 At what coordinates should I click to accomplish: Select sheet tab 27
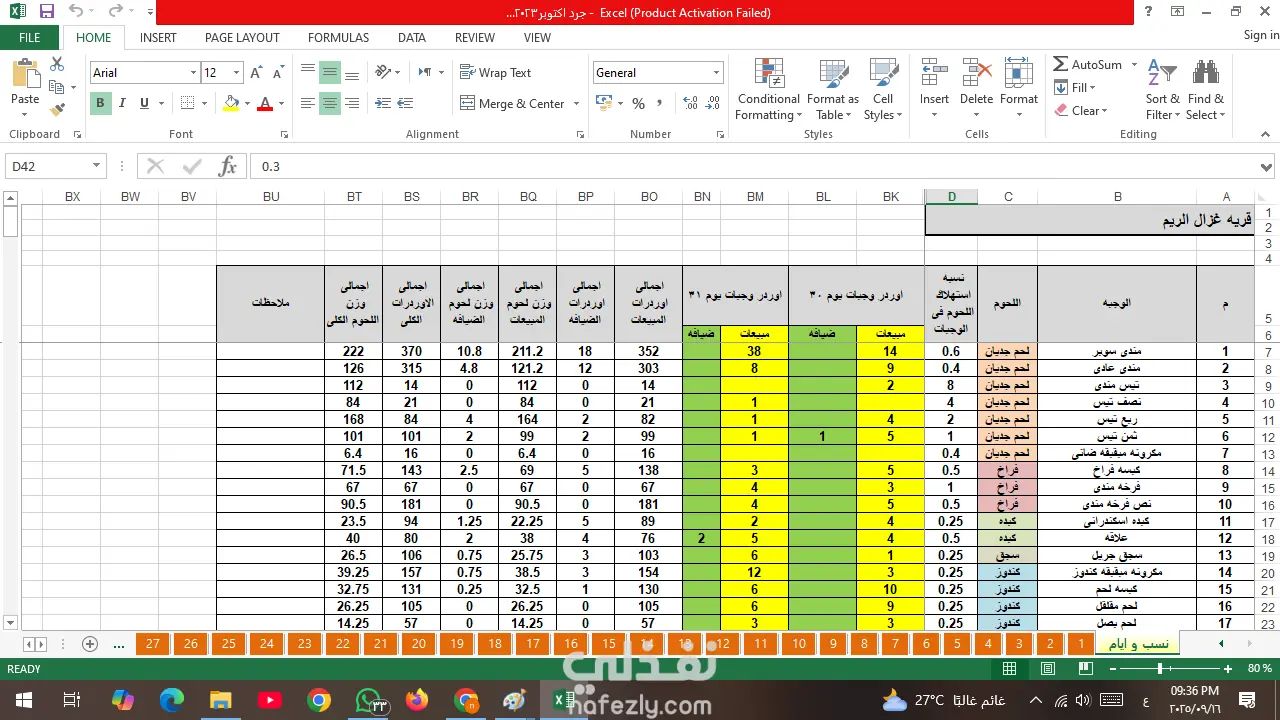[x=153, y=644]
